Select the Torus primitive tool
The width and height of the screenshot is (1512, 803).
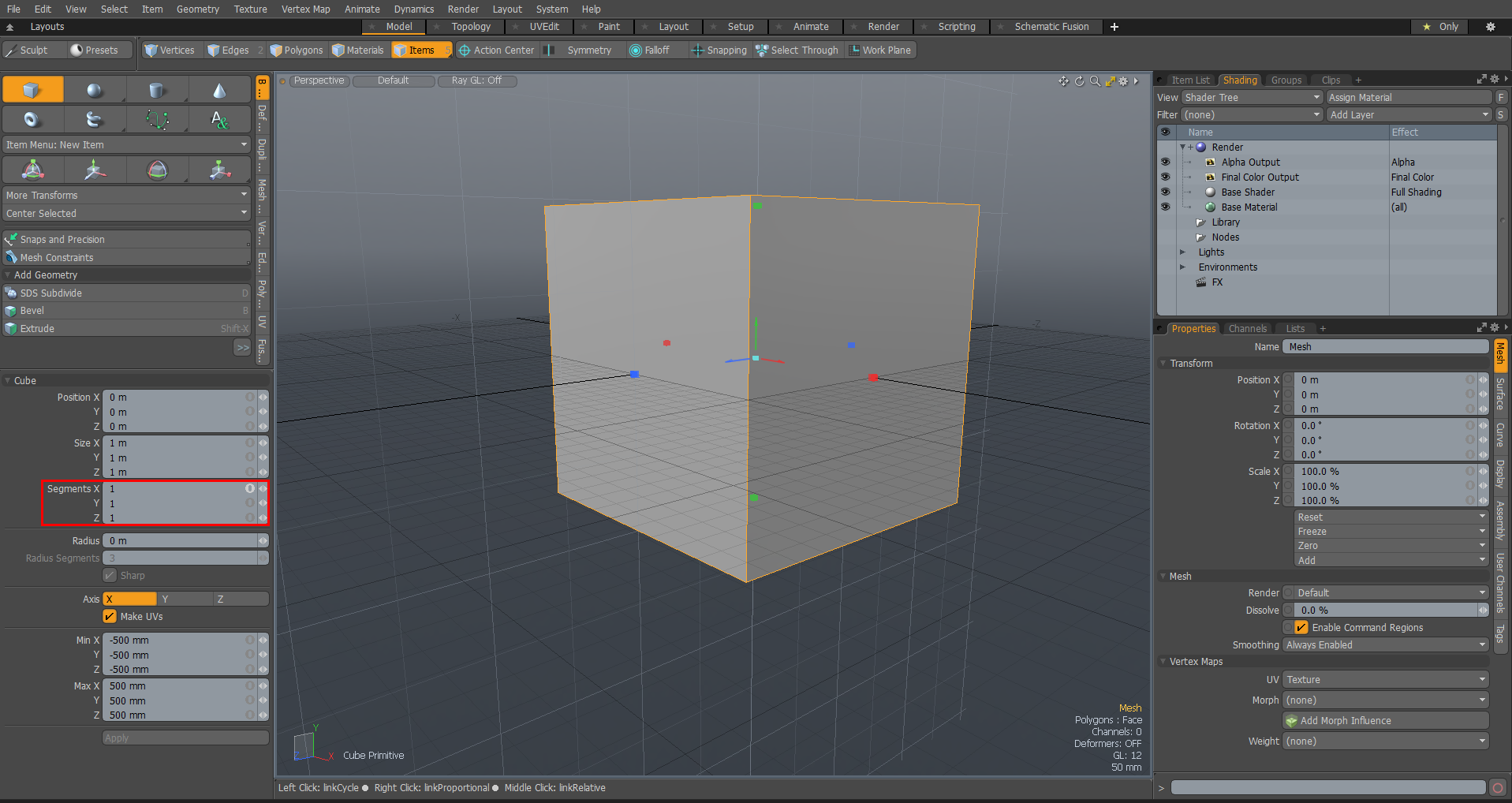(x=32, y=119)
